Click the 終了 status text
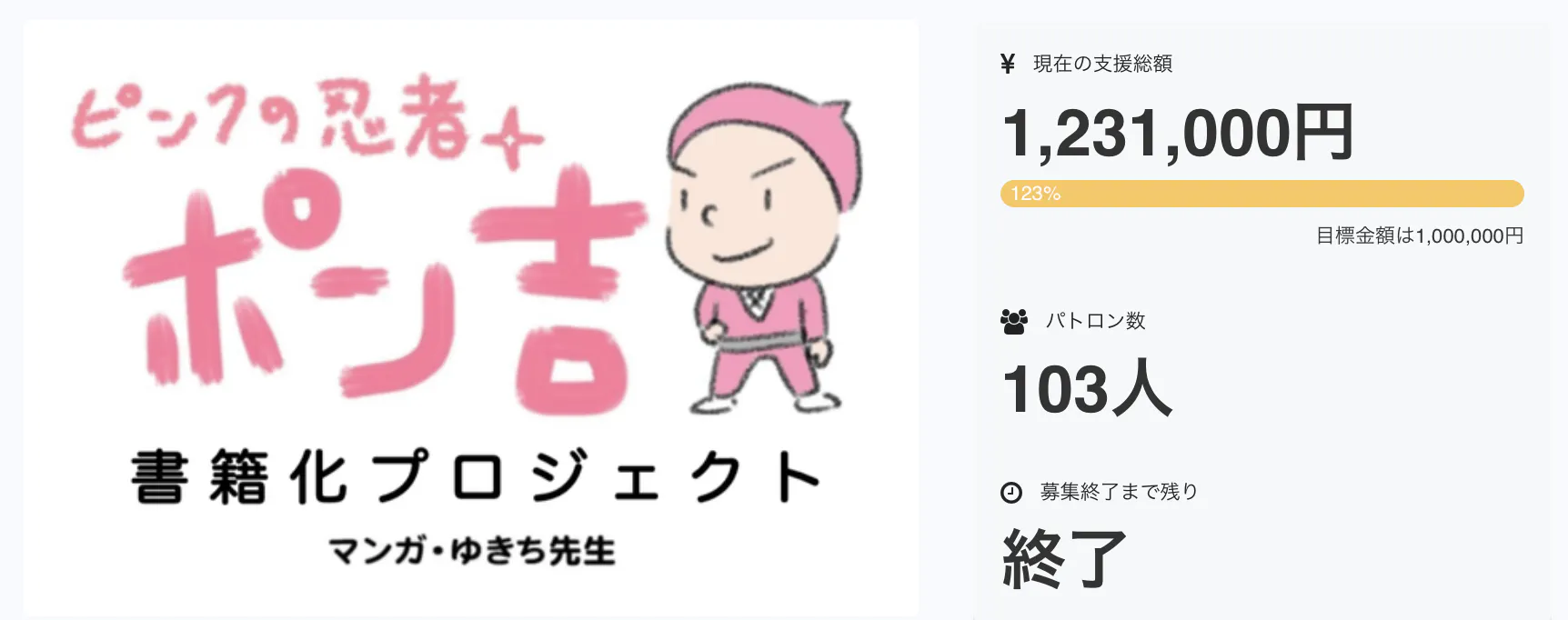This screenshot has width=1568, height=620. [1064, 559]
